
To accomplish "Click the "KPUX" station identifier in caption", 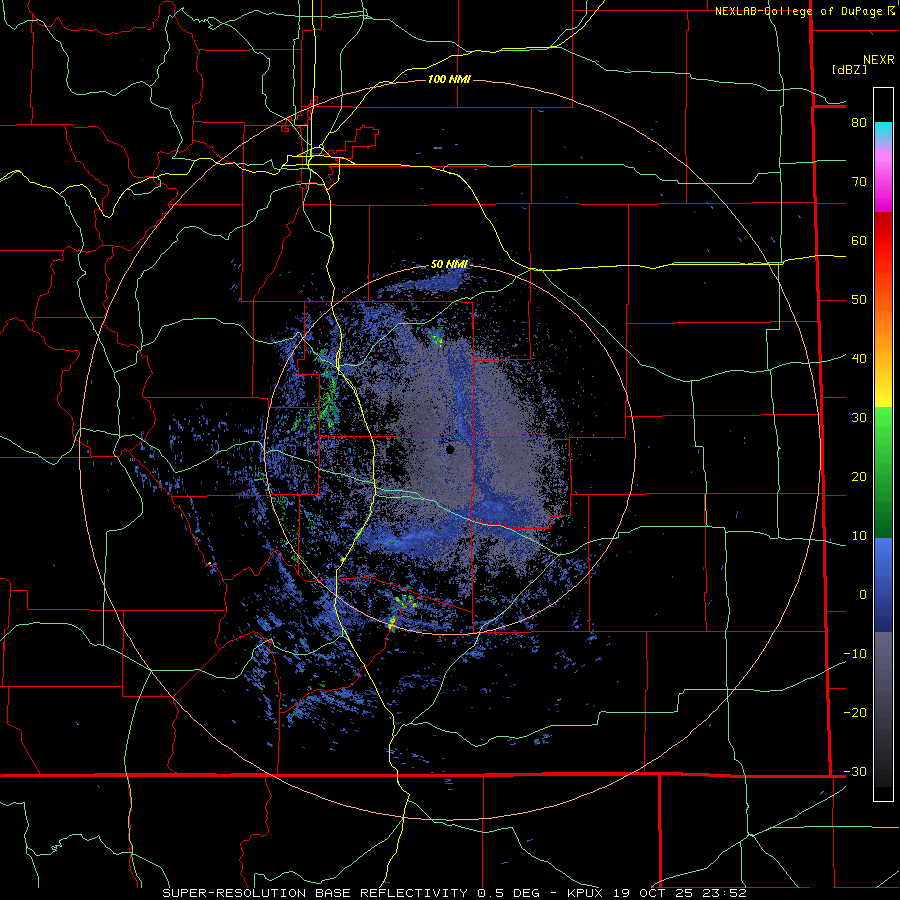I will (x=585, y=893).
